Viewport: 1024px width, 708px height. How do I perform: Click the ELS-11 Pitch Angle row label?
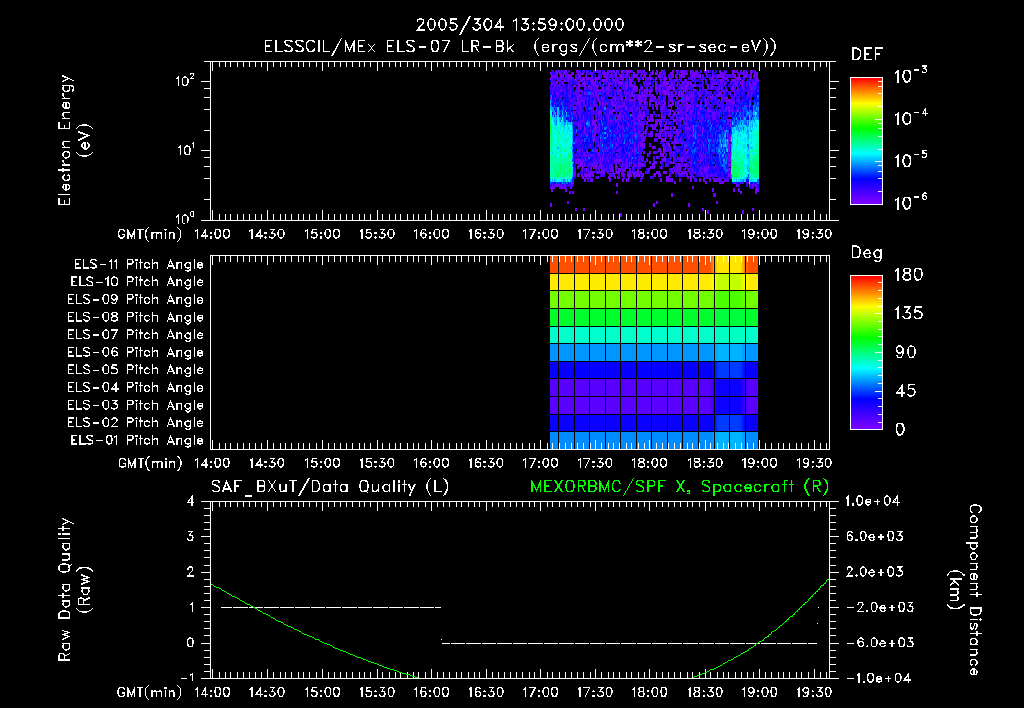pyautogui.click(x=138, y=265)
